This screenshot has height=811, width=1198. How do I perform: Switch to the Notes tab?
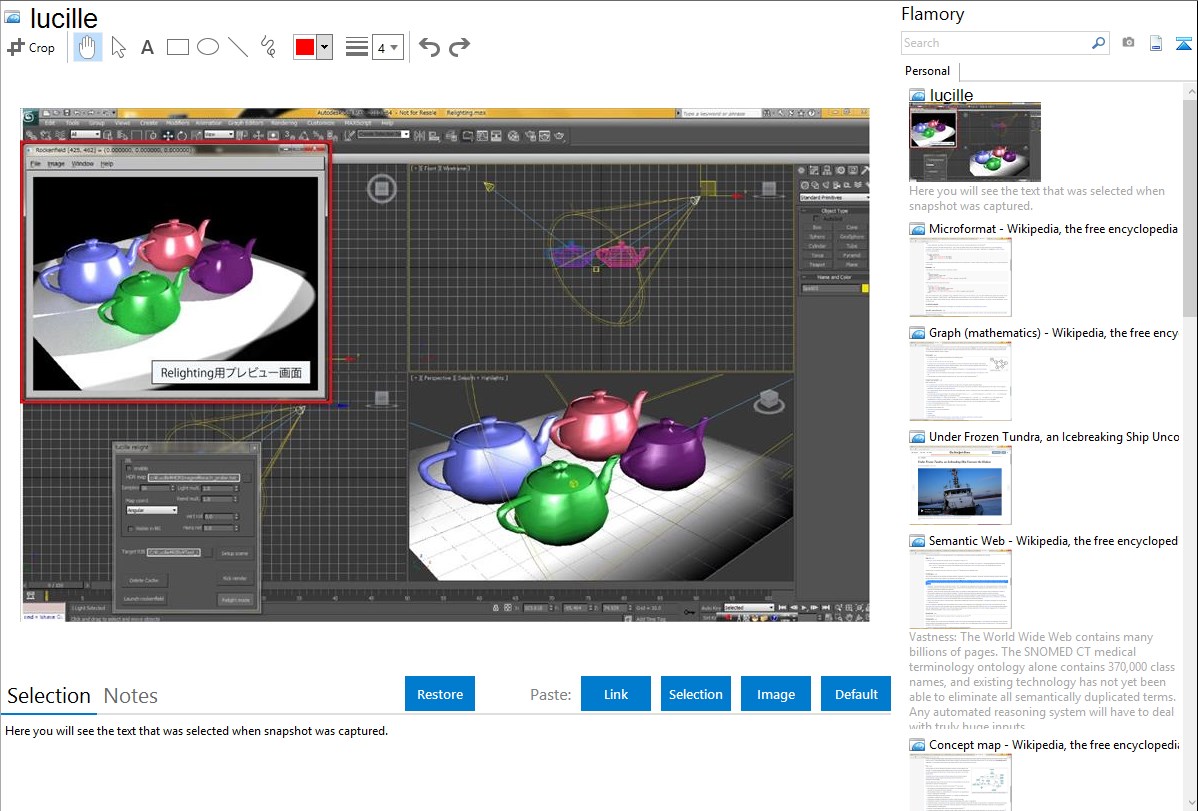[x=130, y=696]
